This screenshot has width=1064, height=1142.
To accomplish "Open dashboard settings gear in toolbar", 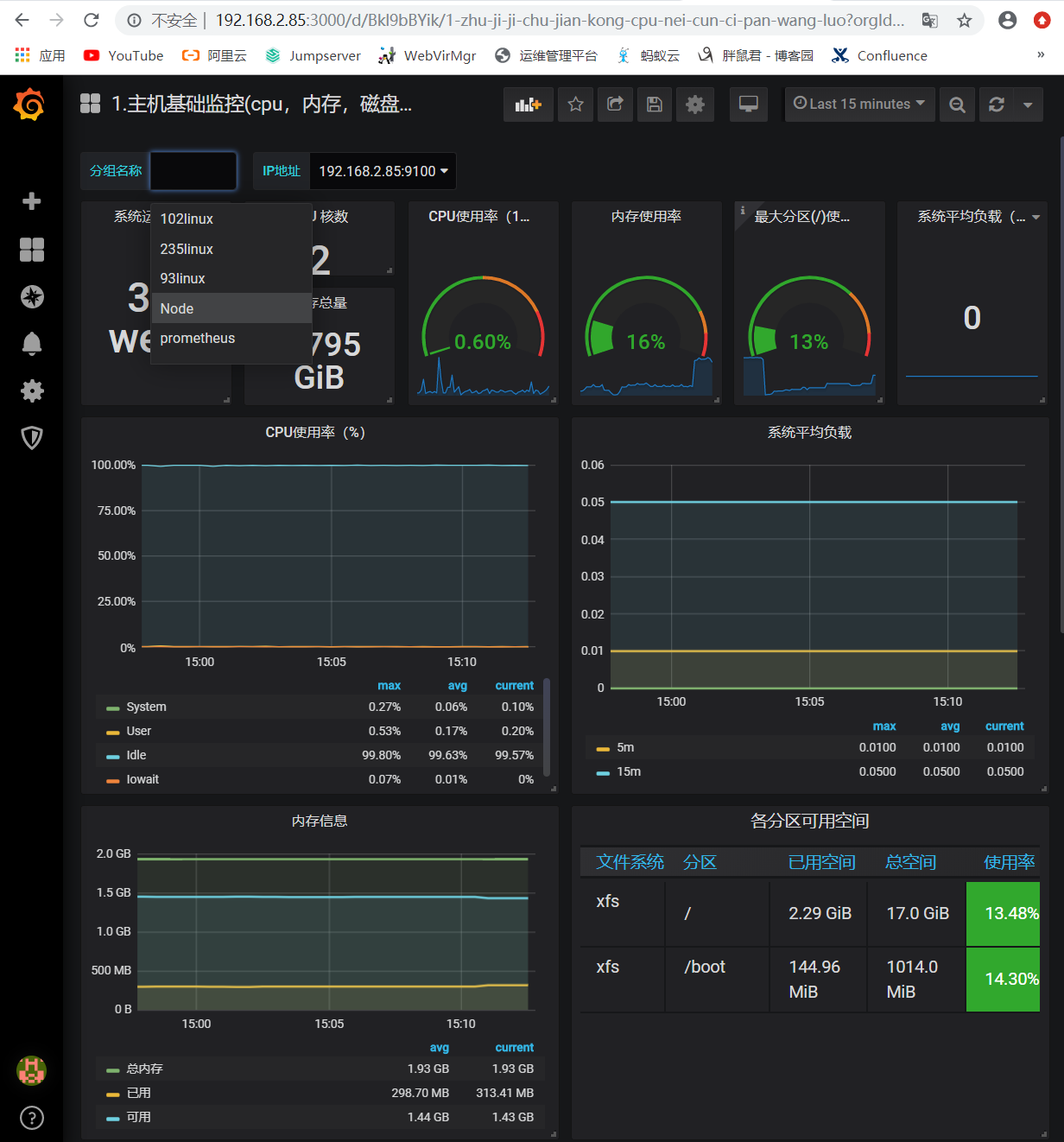I will click(x=694, y=105).
